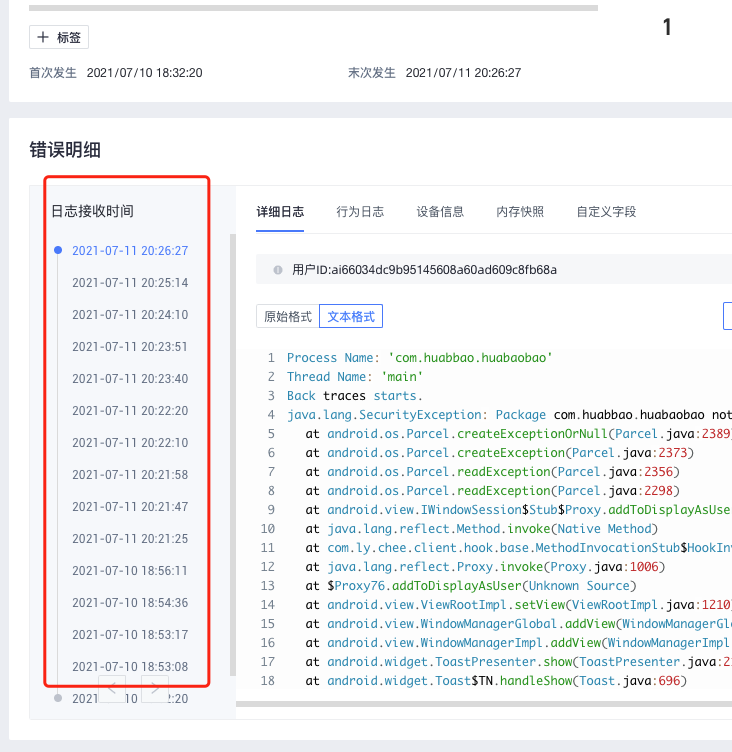
Task: Go to previous page of log timestamps
Action: (112, 688)
